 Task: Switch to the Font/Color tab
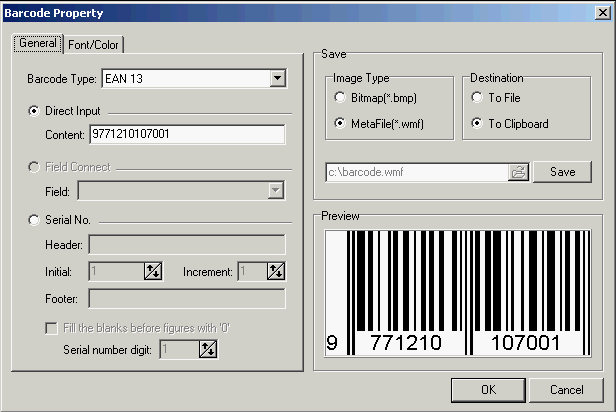pyautogui.click(x=93, y=45)
